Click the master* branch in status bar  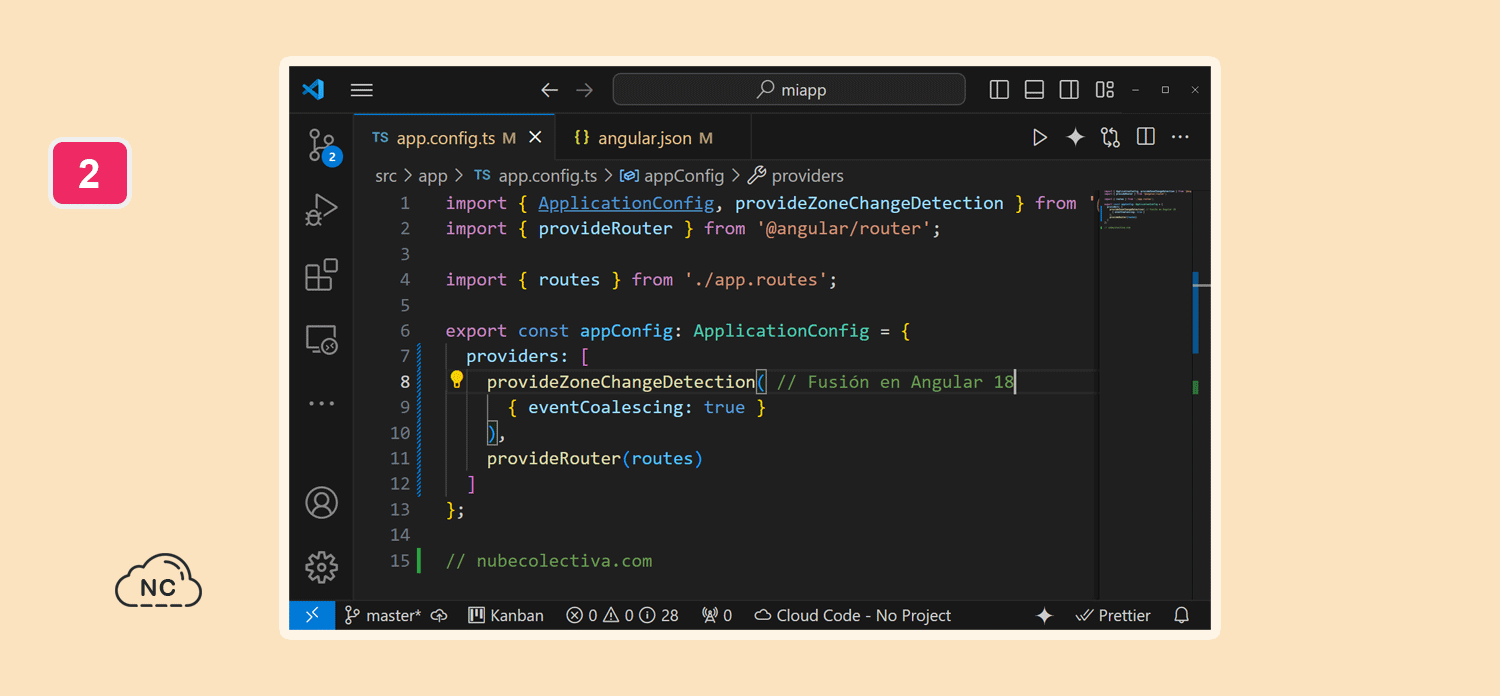pos(383,616)
